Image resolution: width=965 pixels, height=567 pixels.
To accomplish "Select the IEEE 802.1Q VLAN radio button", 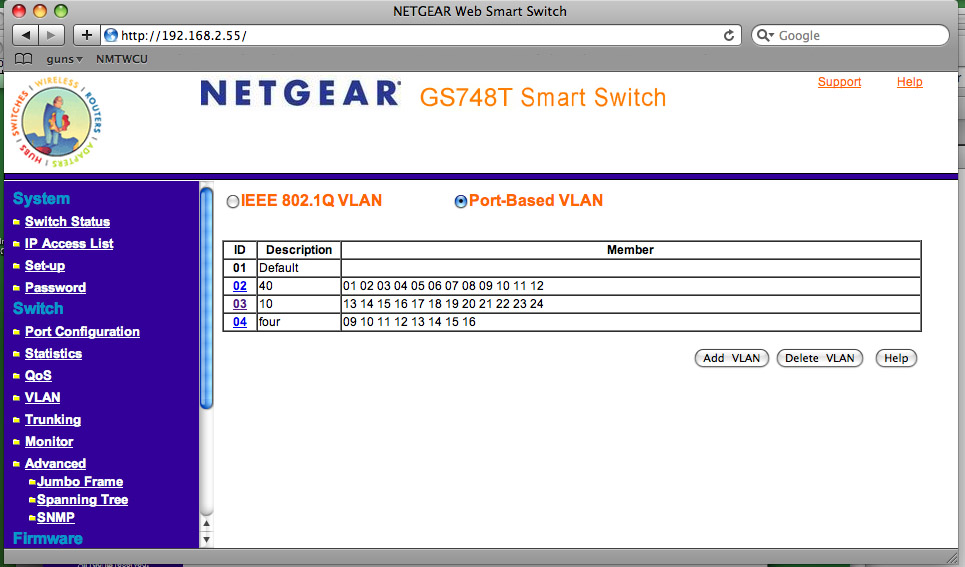I will 233,201.
